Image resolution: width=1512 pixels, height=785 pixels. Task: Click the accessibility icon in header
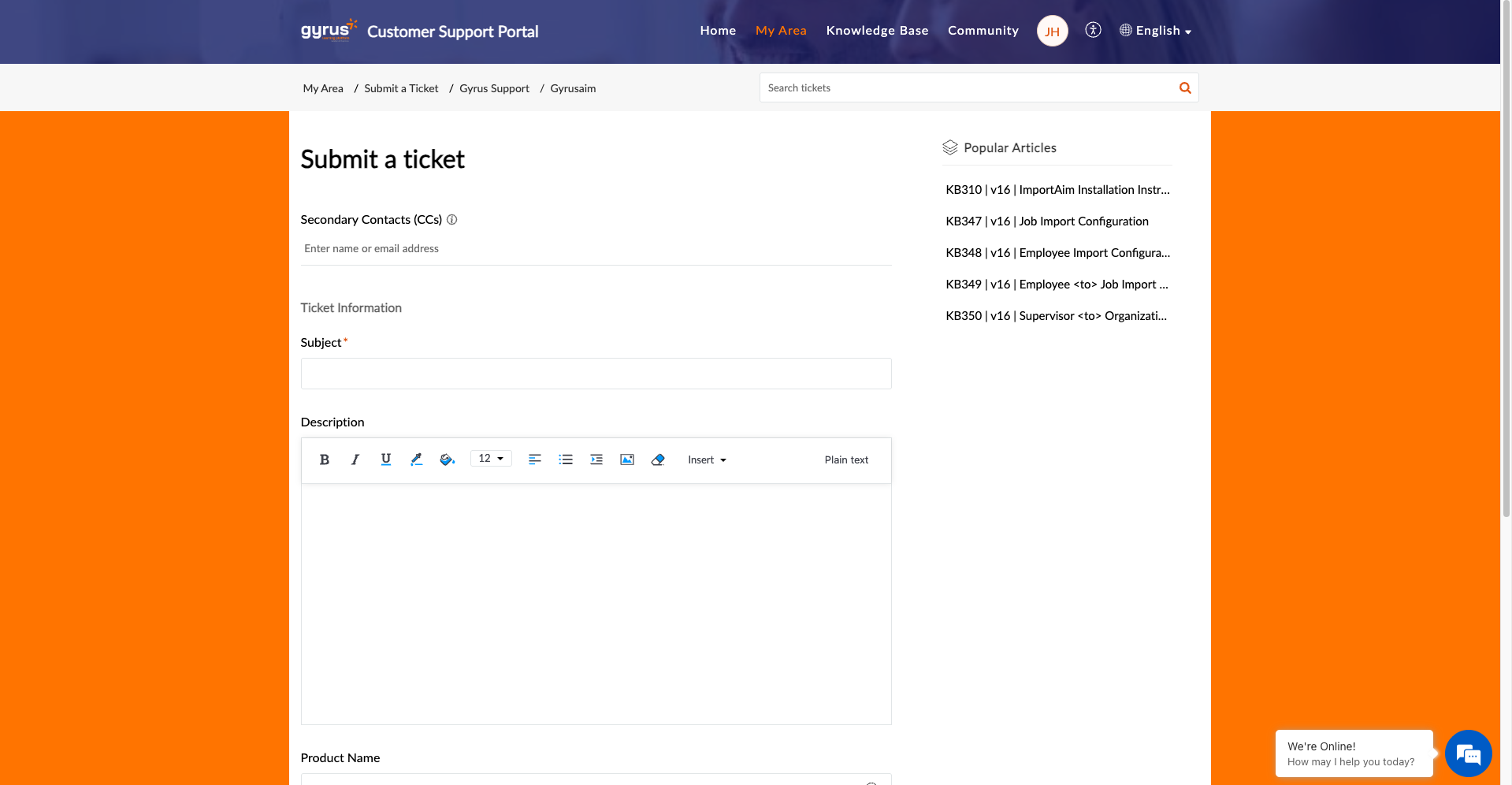point(1093,30)
